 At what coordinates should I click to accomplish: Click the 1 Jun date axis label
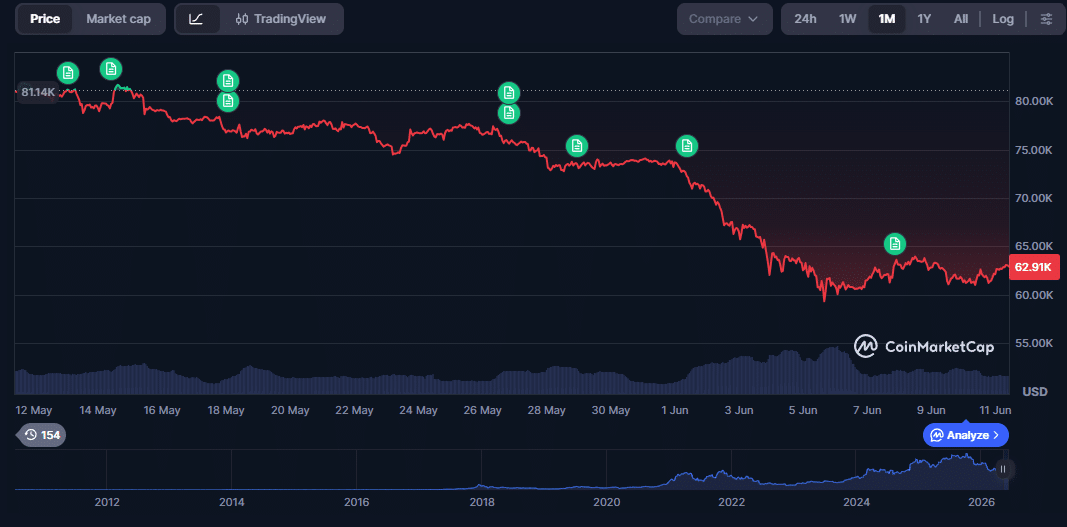pyautogui.click(x=674, y=410)
